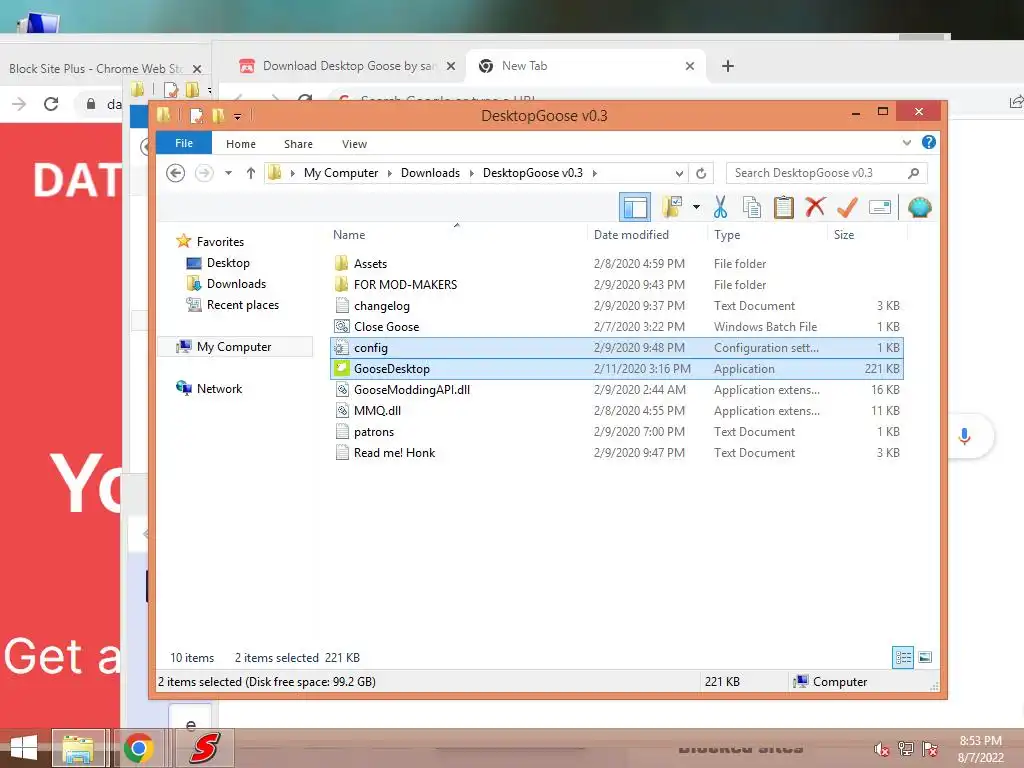Switch to the Share ribbon tab
The width and height of the screenshot is (1024, 768).
[x=298, y=144]
